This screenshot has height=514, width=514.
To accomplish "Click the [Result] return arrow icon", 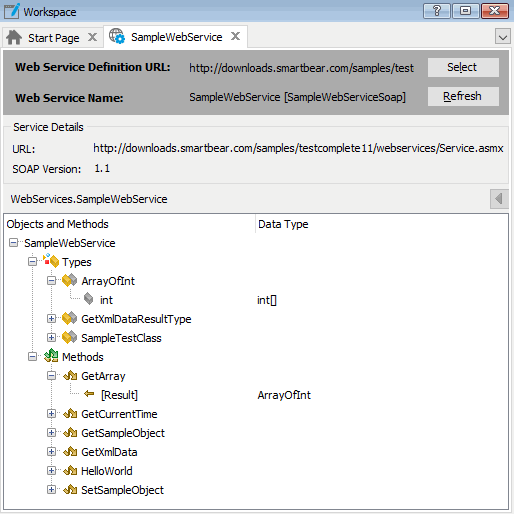I will coord(89,394).
